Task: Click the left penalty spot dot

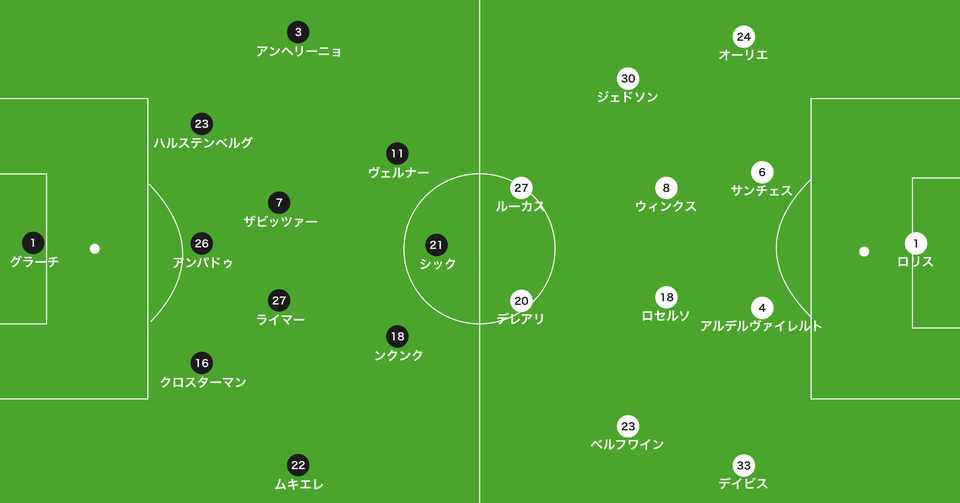Action: pos(95,249)
